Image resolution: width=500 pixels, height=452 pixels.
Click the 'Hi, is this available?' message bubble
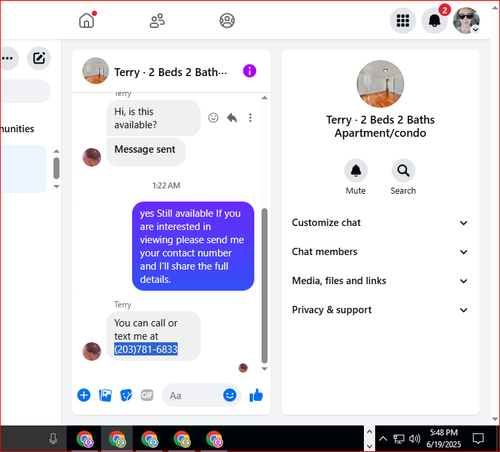153,118
